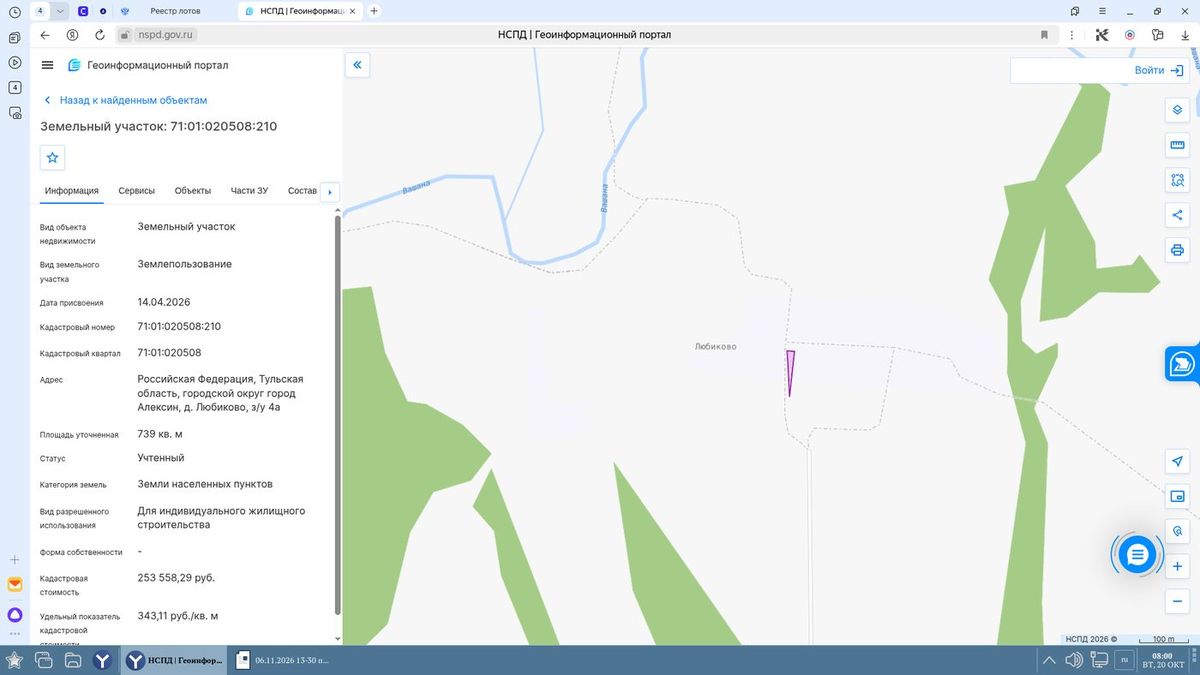Locate my position on the map

1177,461
